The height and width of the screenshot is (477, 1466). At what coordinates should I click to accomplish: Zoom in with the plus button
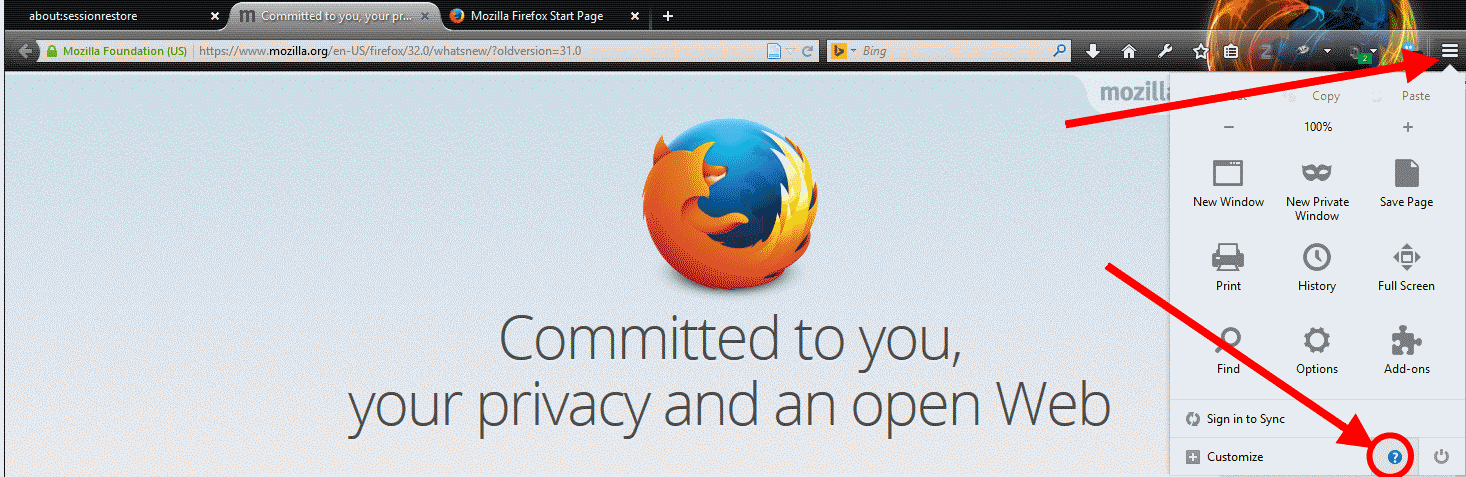pyautogui.click(x=1408, y=127)
